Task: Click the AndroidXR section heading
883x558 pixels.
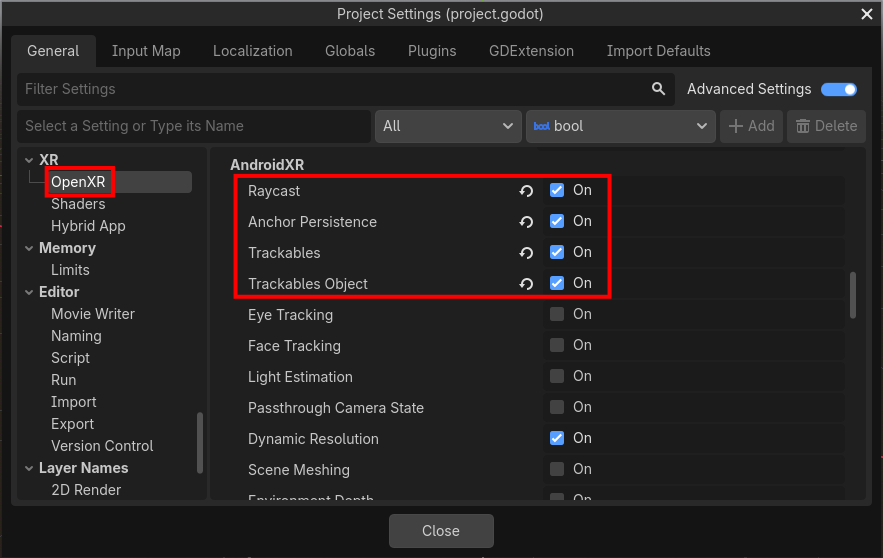Action: coord(267,165)
